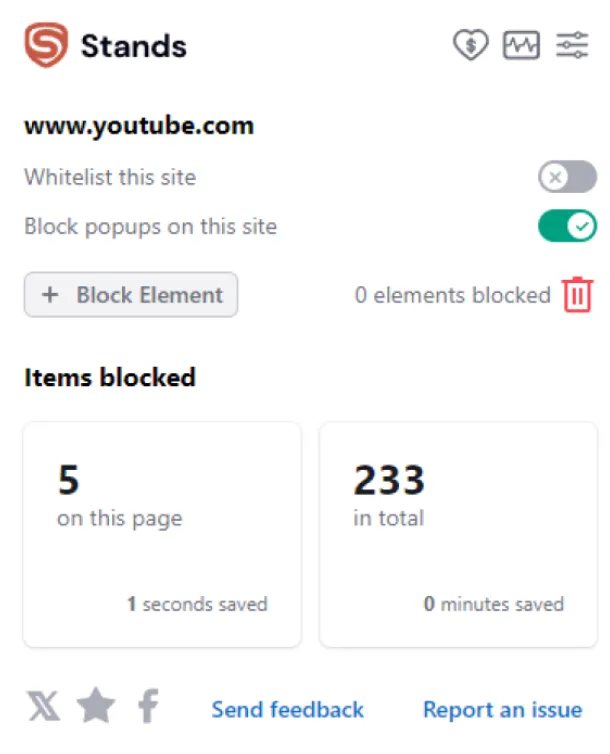Image resolution: width=610 pixels, height=754 pixels.
Task: Open the settings sliders icon
Action: [573, 45]
